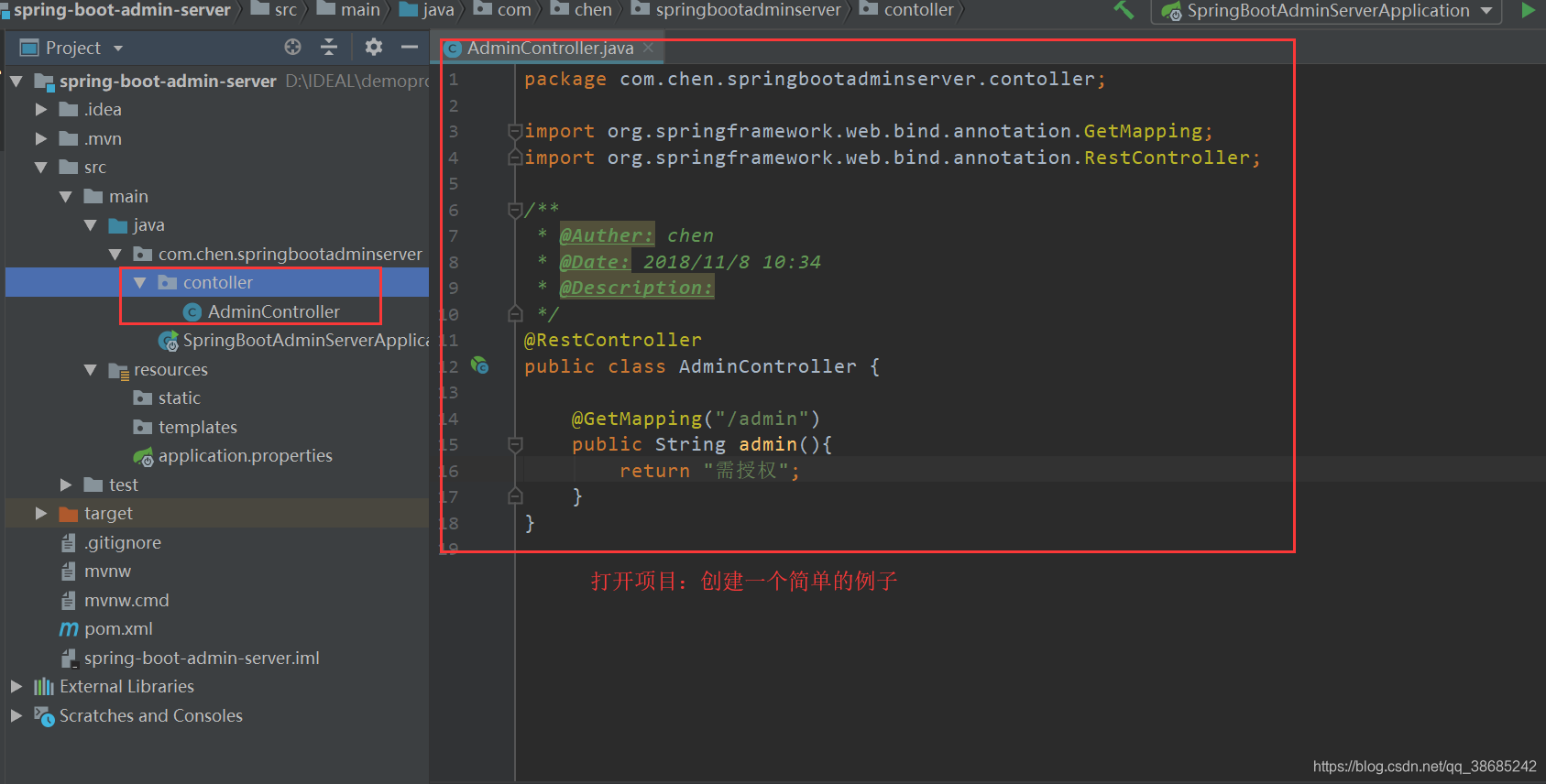This screenshot has width=1546, height=784.
Task: Open spring-boot-admin-server.iml file
Action: [202, 659]
